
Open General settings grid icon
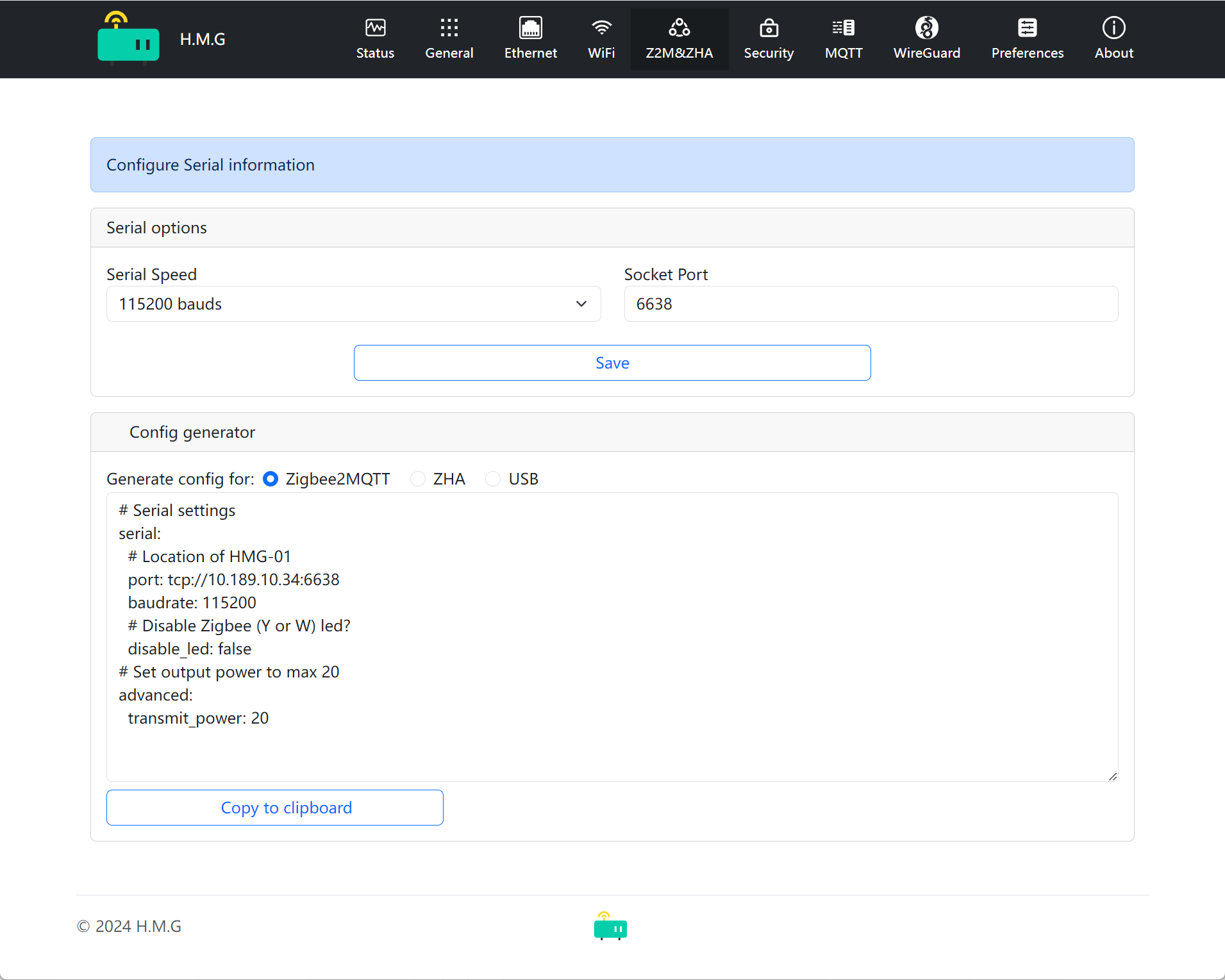coord(449,28)
